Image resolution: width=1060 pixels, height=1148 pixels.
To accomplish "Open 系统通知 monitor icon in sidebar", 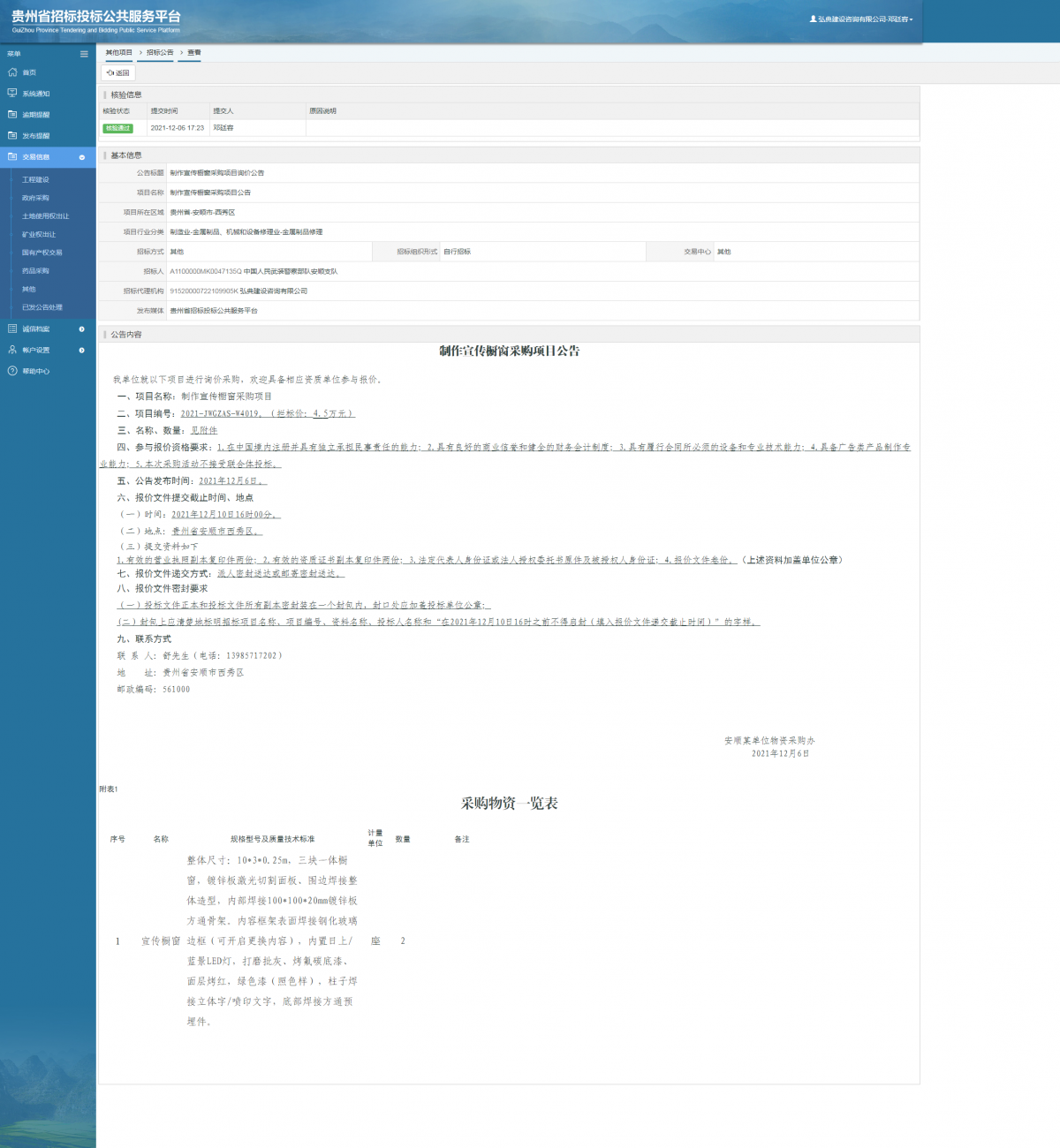I will (x=12, y=93).
